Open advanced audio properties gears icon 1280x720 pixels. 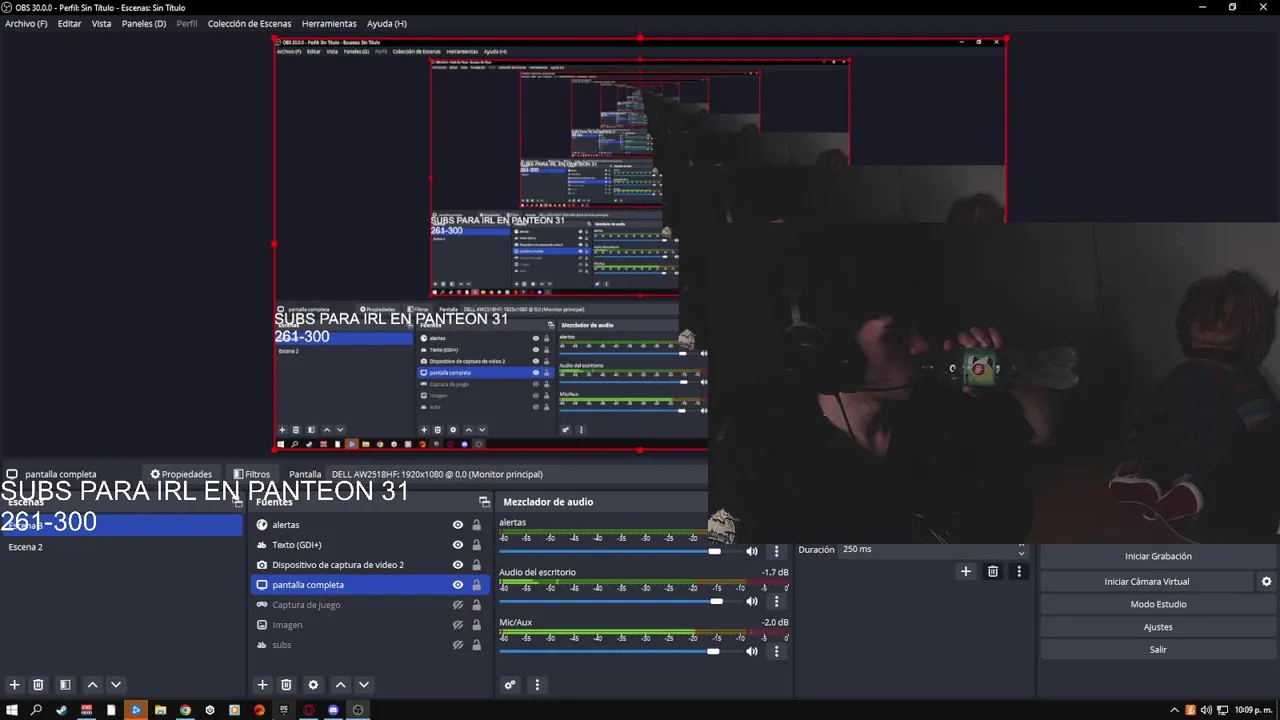point(510,685)
